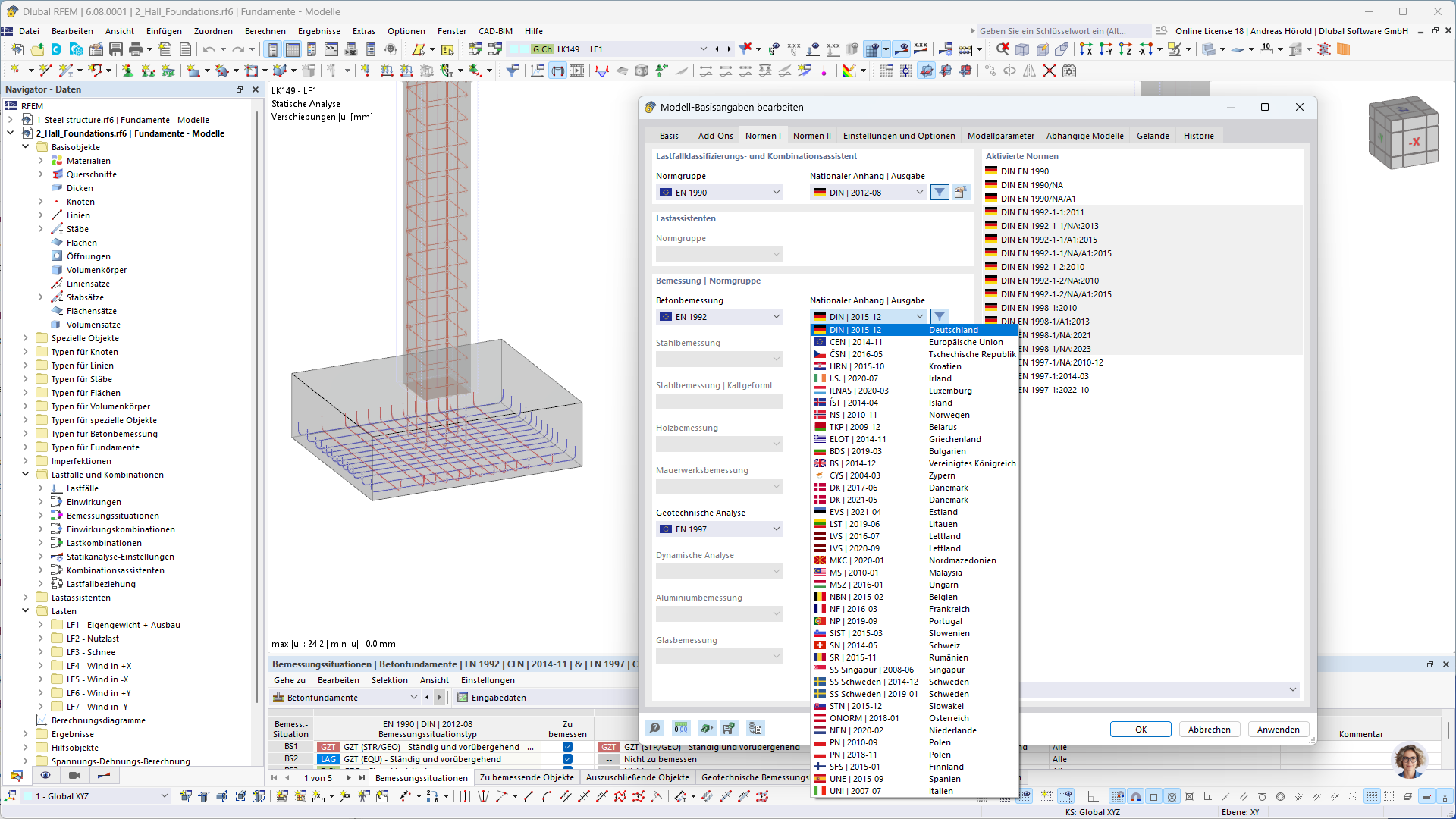Click the Anwenden button in the dialog
The height and width of the screenshot is (819, 1456).
point(1278,729)
